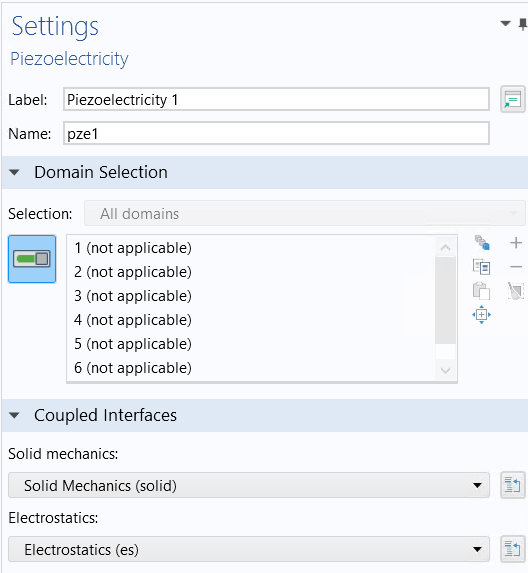528x573 pixels.
Task: Click the Clear Selection icon
Action: 516,291
